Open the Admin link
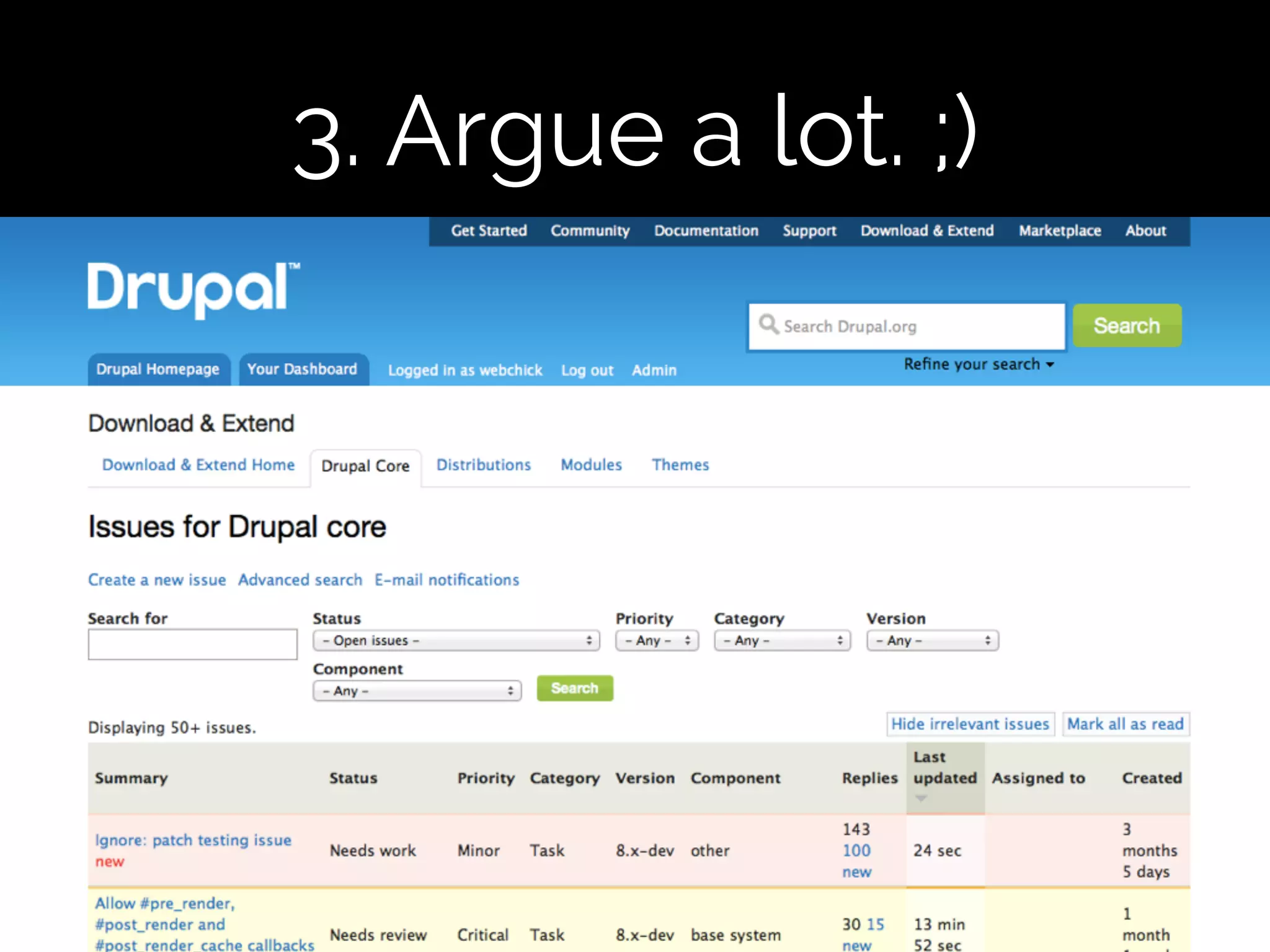 [654, 370]
